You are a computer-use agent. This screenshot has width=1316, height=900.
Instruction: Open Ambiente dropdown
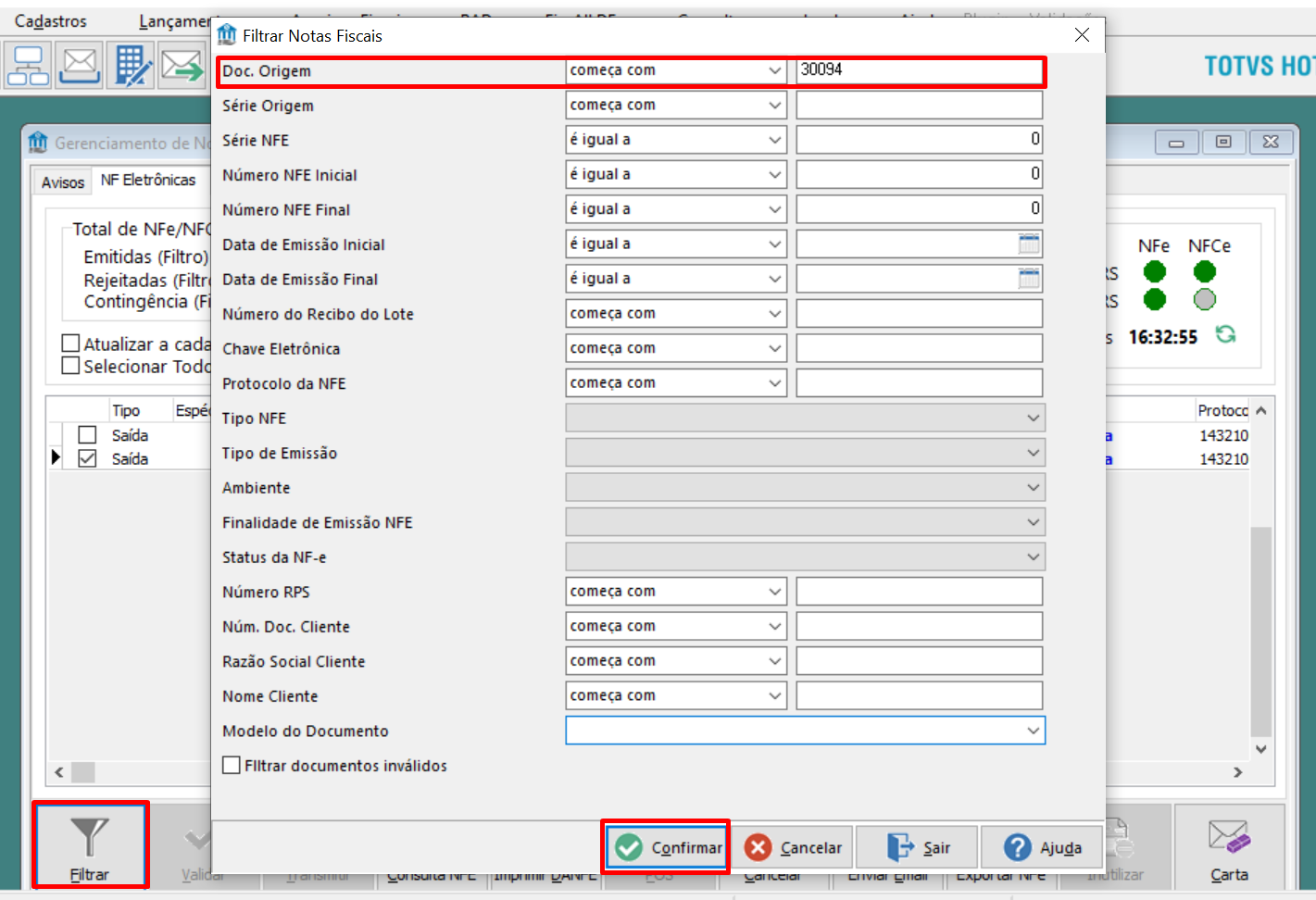pyautogui.click(x=806, y=488)
